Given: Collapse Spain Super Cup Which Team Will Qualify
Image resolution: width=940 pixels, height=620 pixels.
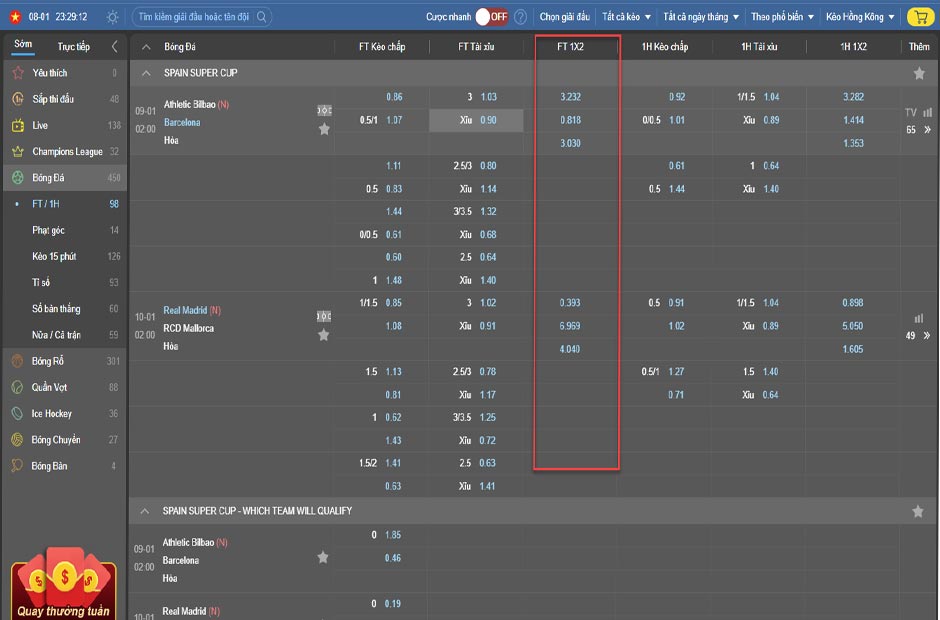Looking at the screenshot, I should point(144,511).
